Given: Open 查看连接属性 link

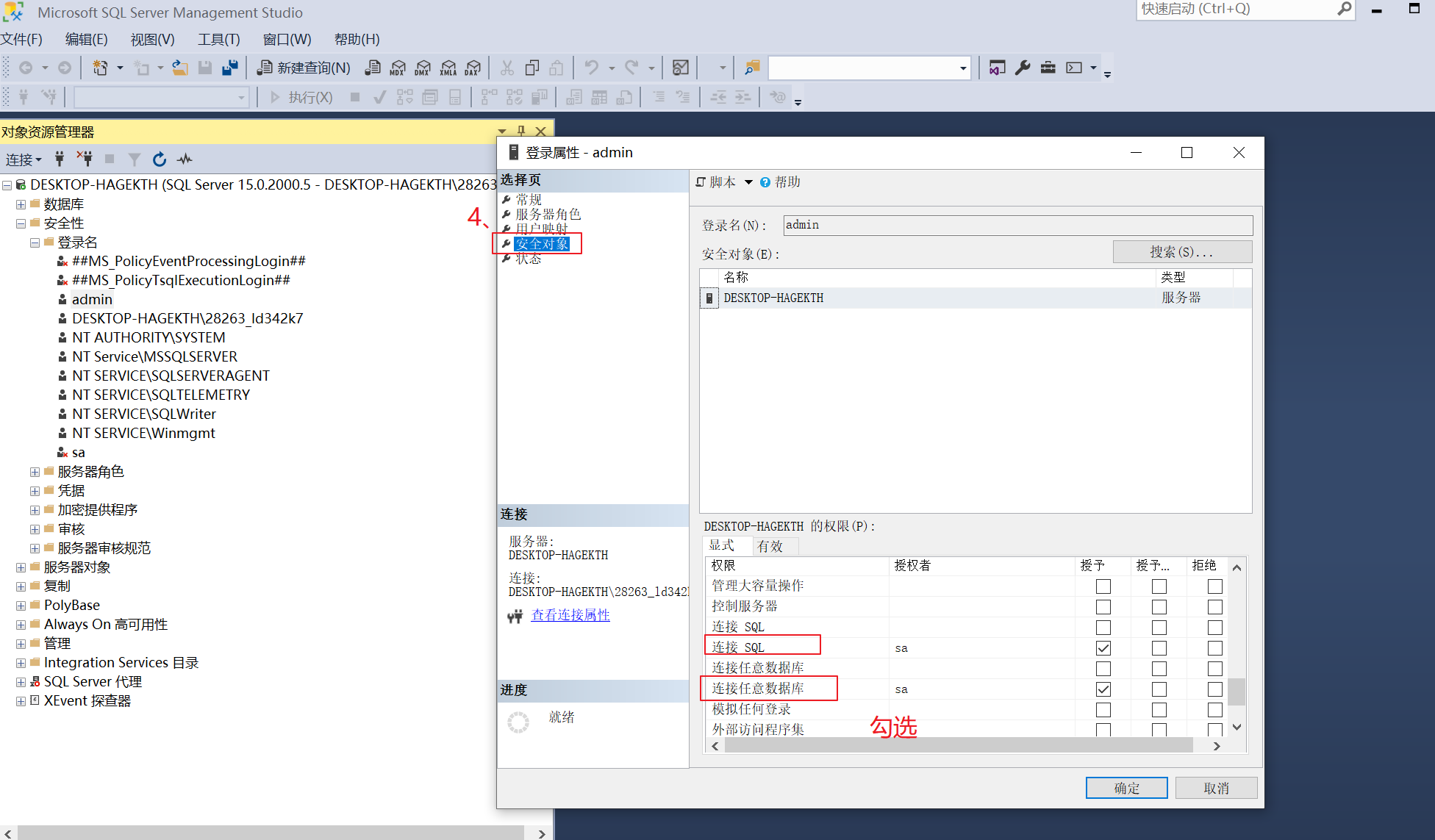Looking at the screenshot, I should click(570, 615).
